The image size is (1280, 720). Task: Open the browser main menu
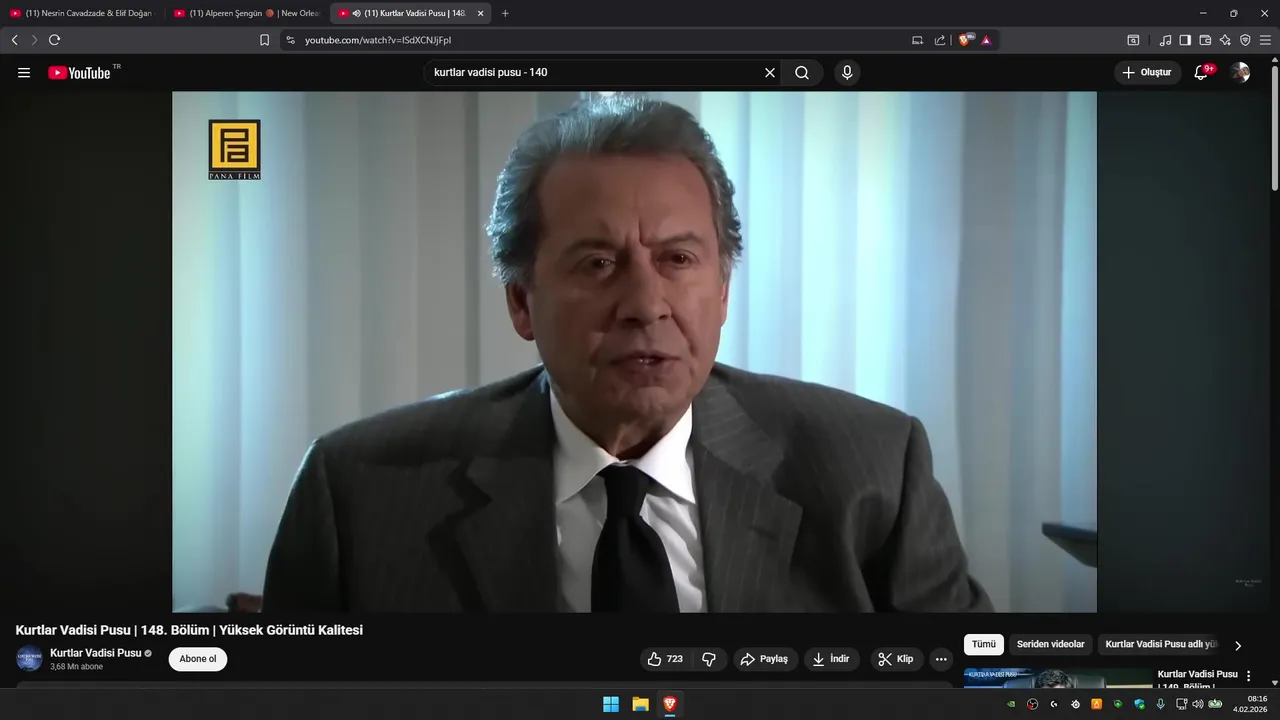[1265, 40]
